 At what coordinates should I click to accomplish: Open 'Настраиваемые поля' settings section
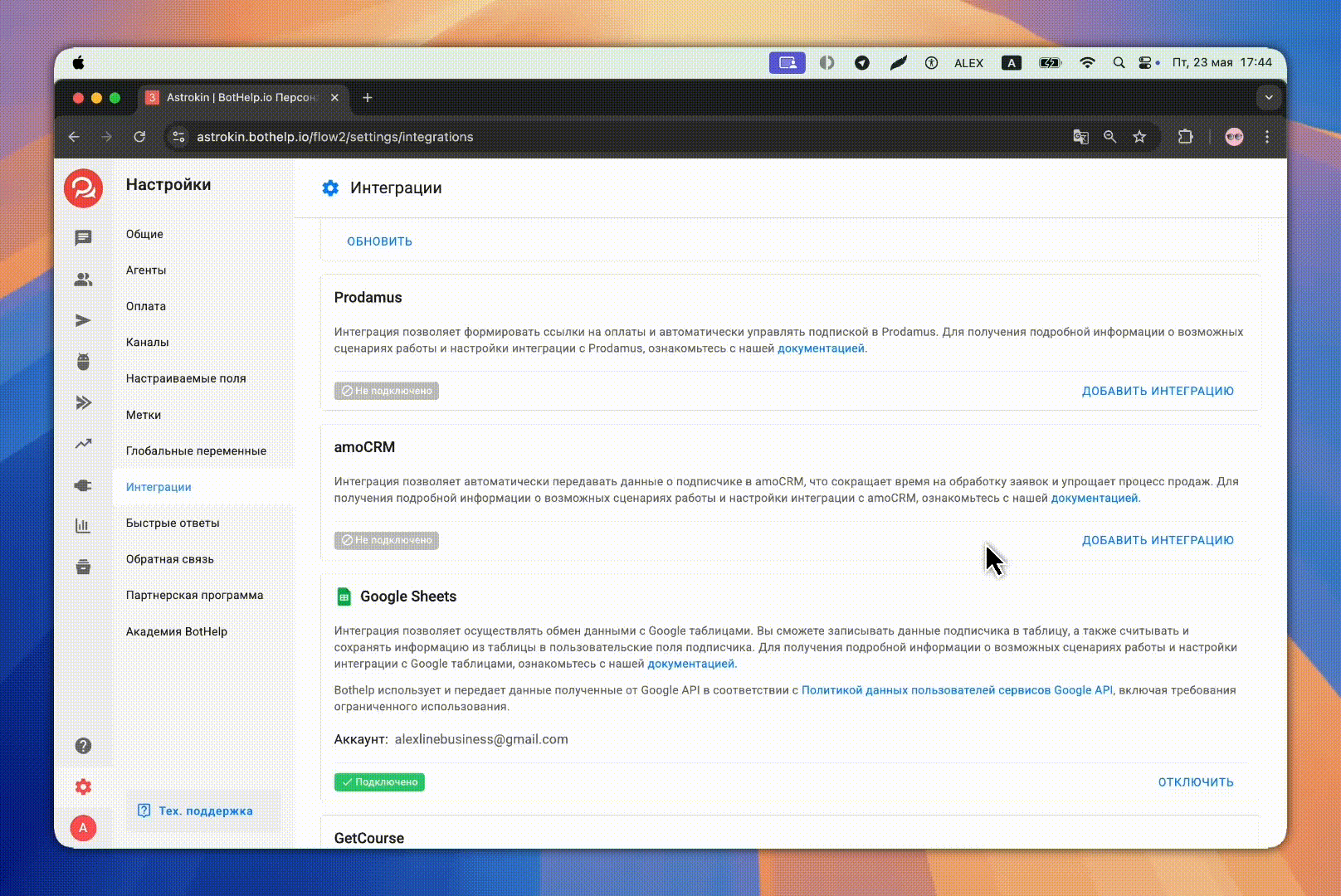pos(186,378)
